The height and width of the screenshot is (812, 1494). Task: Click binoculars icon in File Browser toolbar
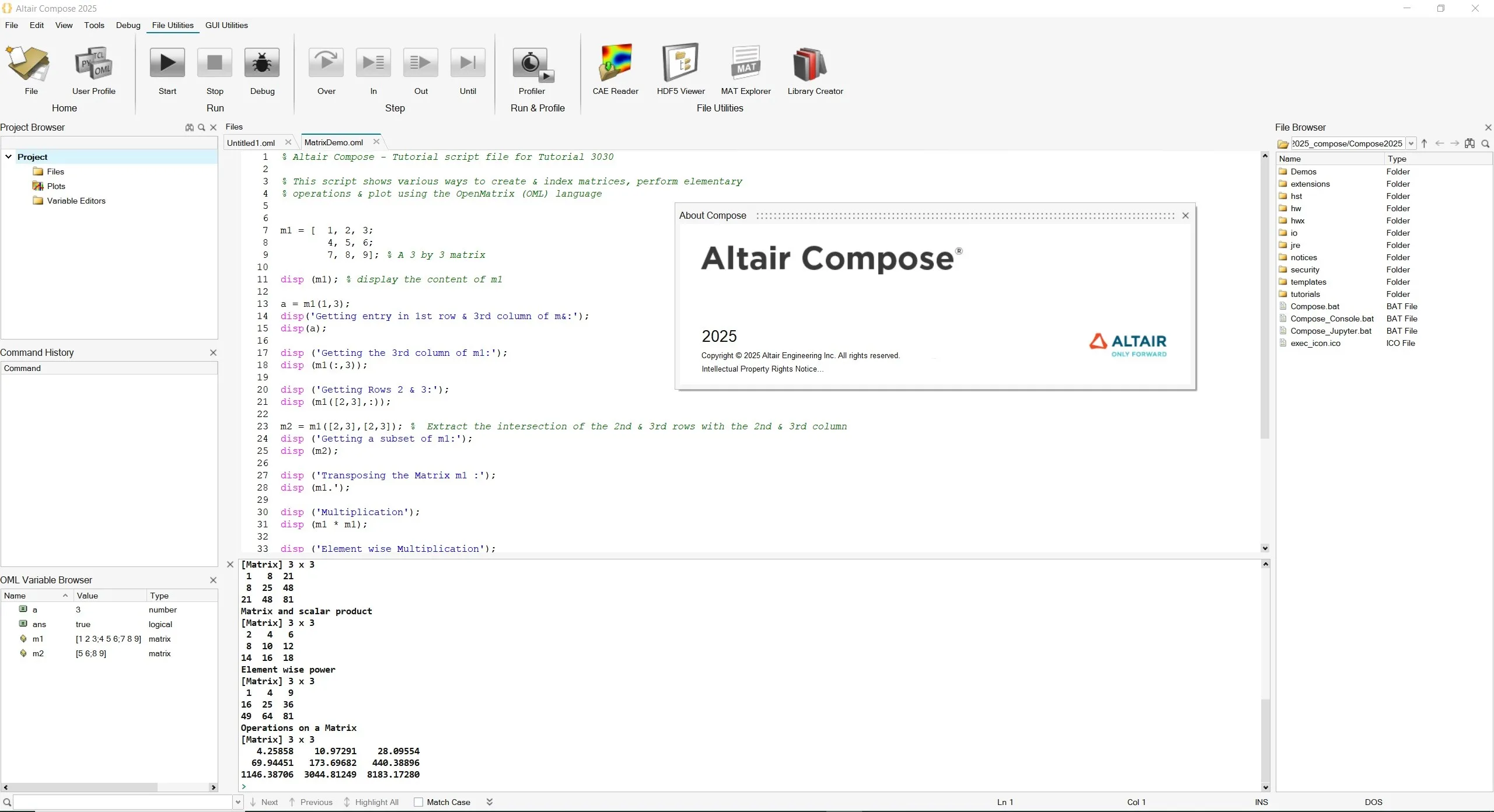(x=1470, y=143)
